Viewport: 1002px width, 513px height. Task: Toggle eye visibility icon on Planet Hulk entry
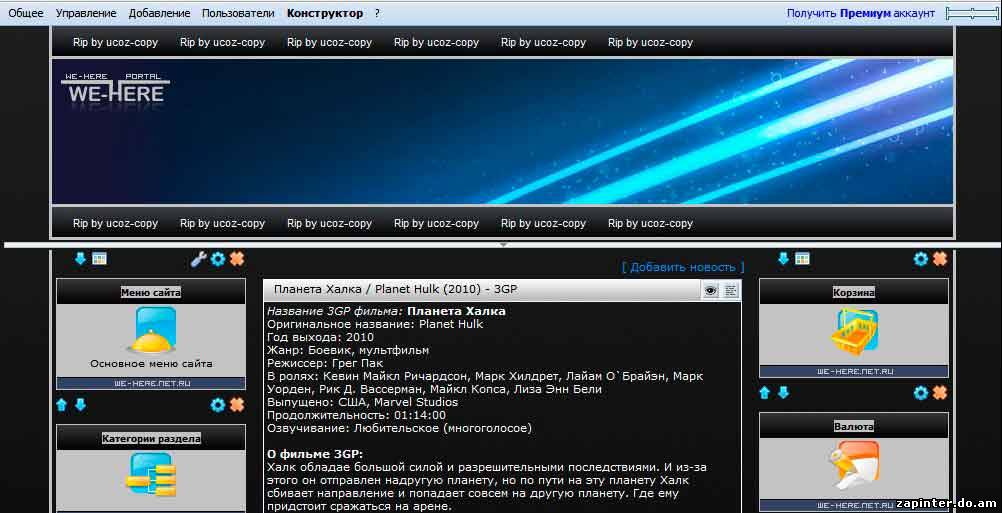pyautogui.click(x=711, y=291)
